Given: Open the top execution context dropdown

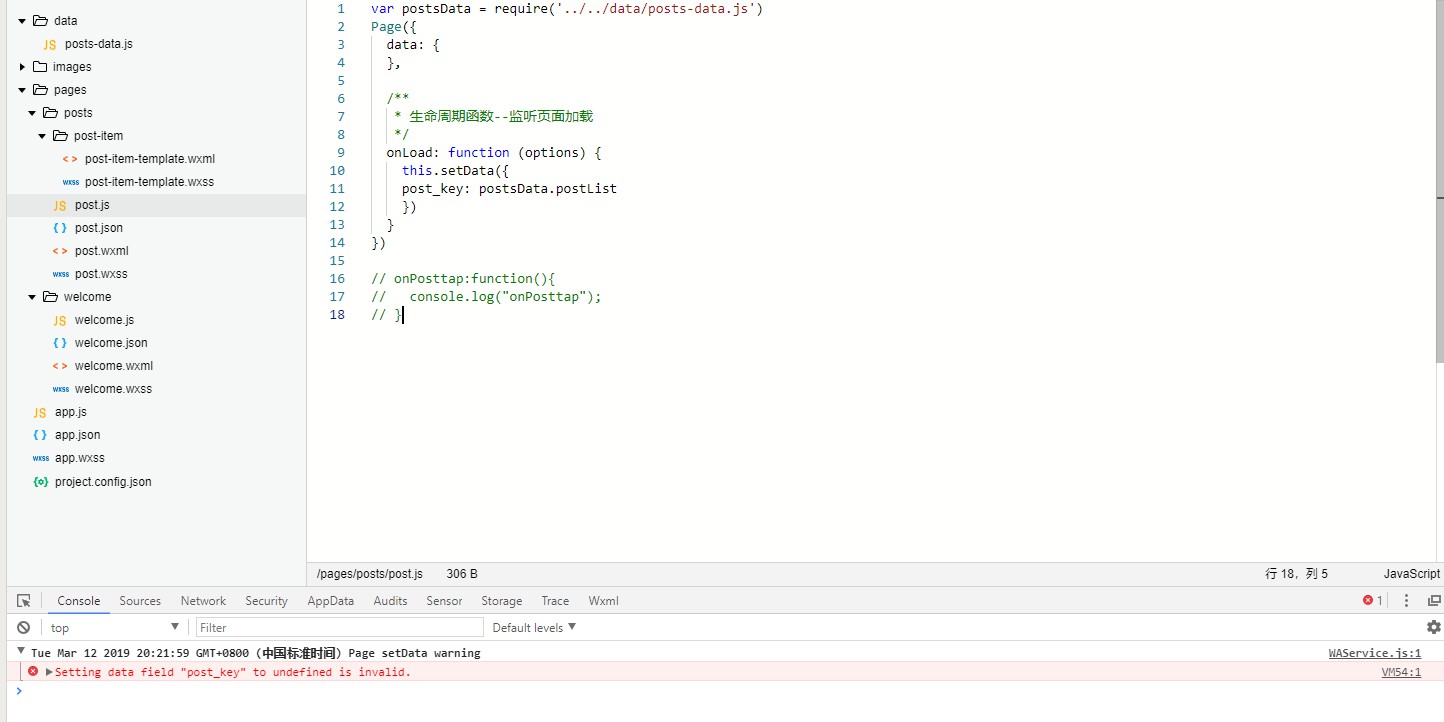Looking at the screenshot, I should tap(115, 627).
